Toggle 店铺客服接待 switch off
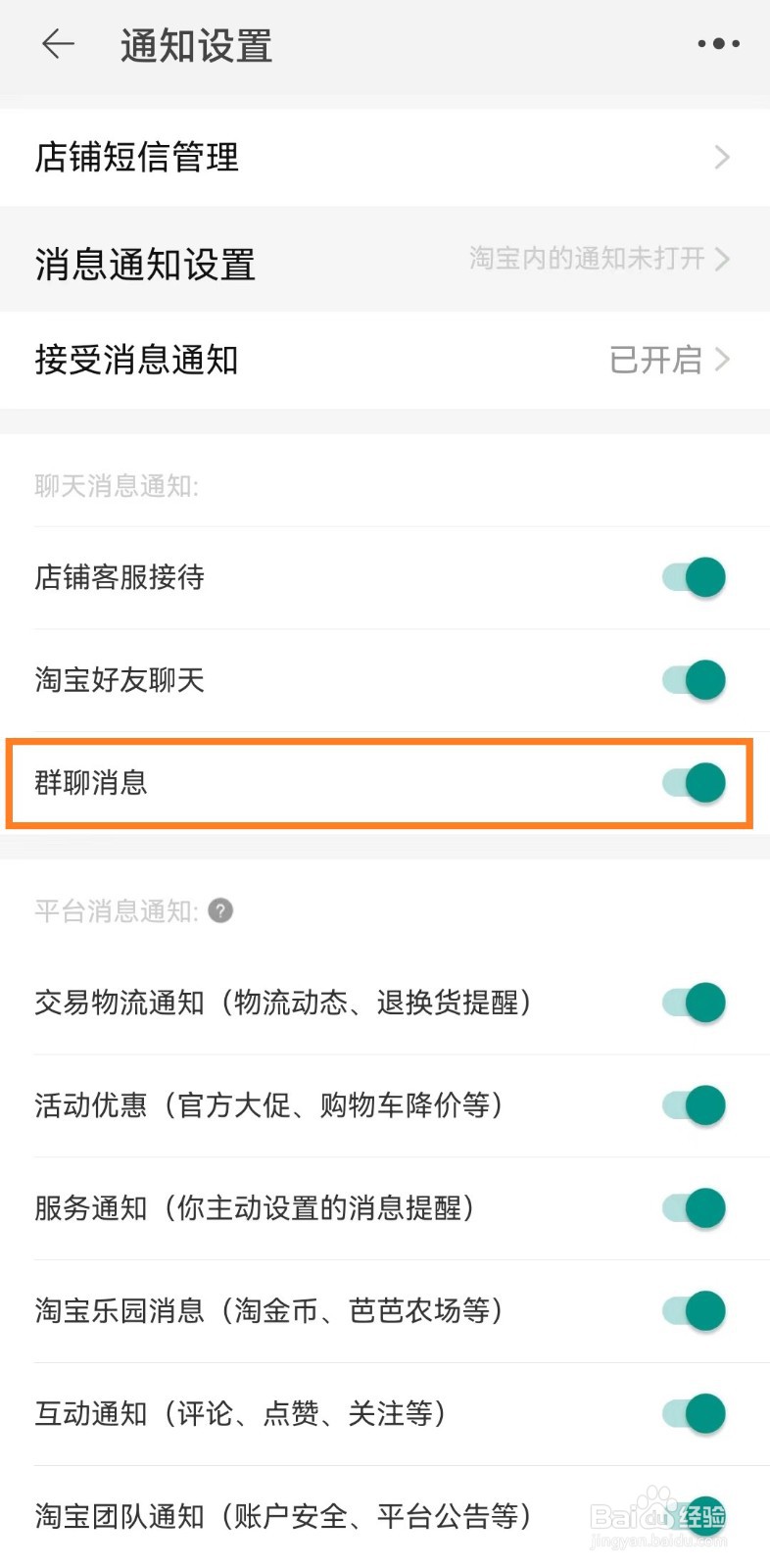 pyautogui.click(x=694, y=577)
